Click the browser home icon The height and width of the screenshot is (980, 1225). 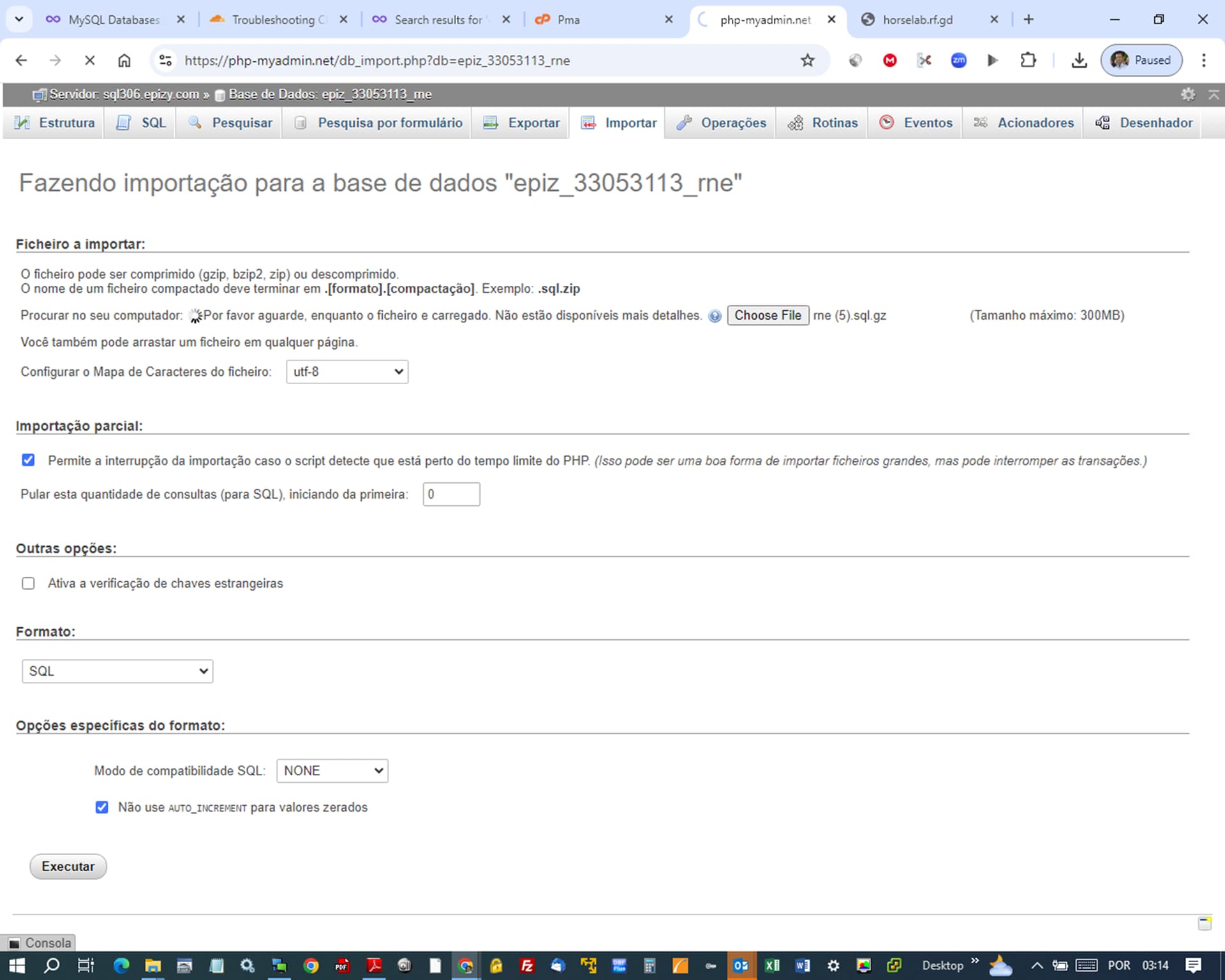point(124,60)
